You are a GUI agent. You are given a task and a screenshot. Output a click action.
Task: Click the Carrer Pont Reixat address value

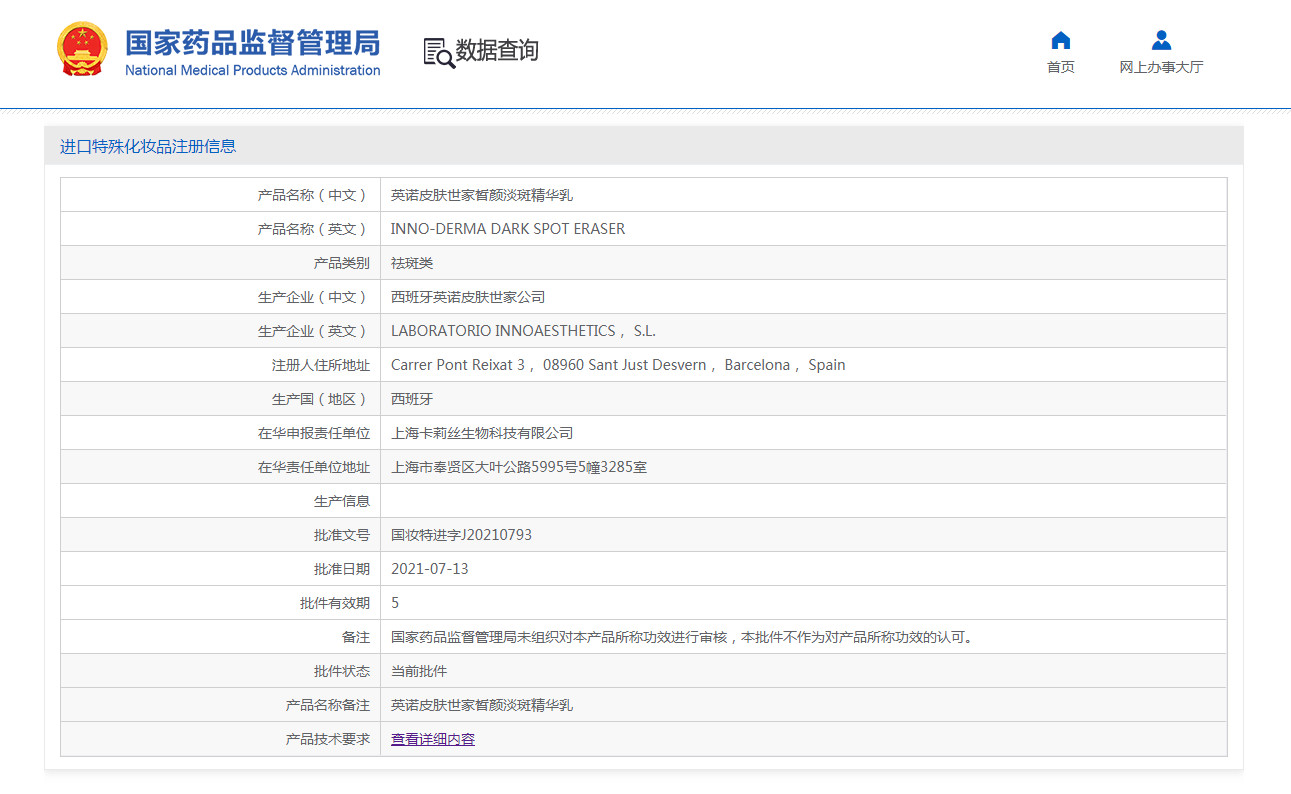[618, 365]
